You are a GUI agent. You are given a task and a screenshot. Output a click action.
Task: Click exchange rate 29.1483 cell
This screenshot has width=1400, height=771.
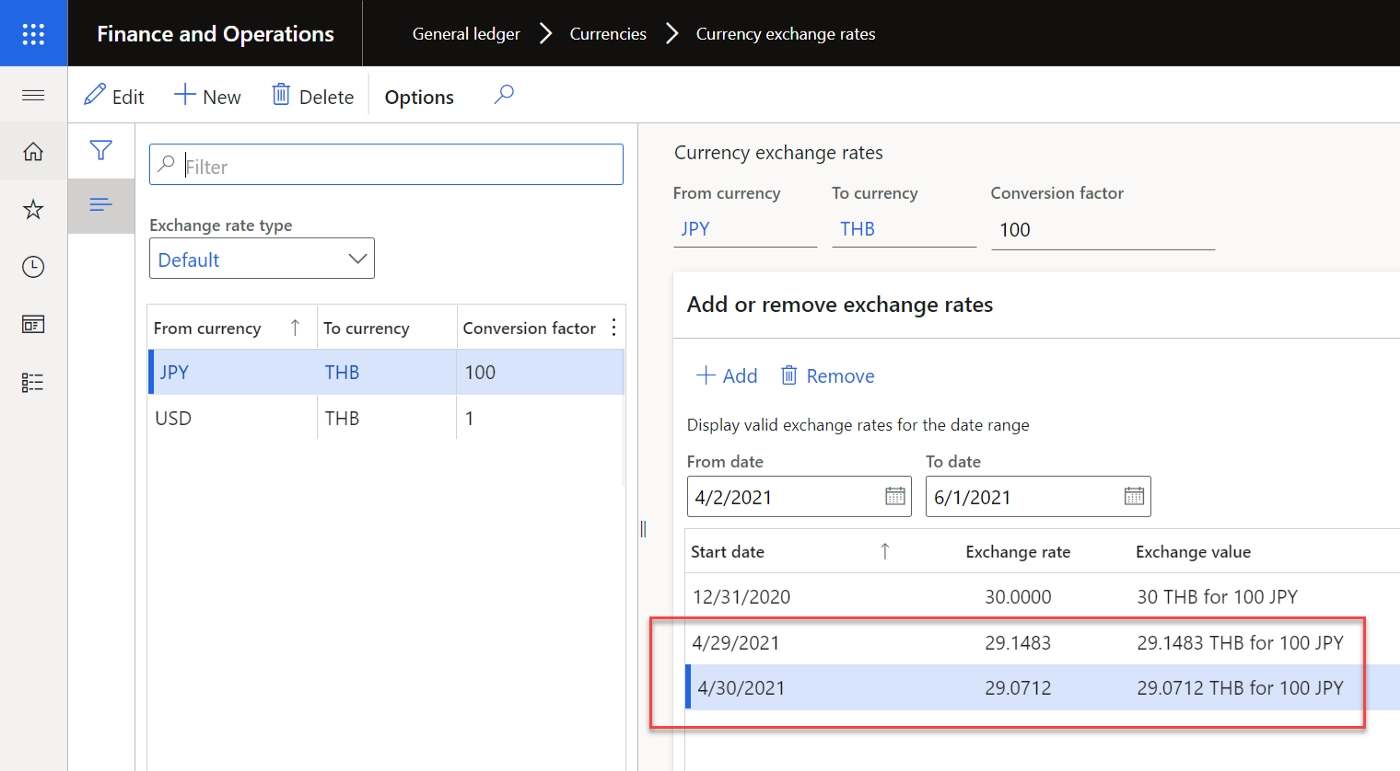click(1018, 642)
